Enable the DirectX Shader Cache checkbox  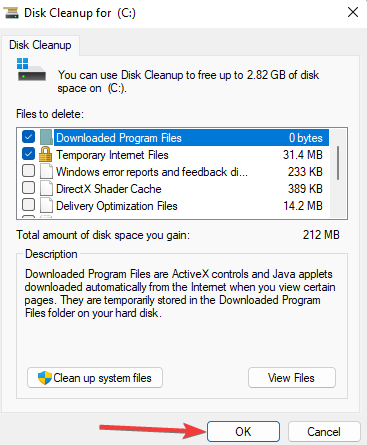pos(28,188)
